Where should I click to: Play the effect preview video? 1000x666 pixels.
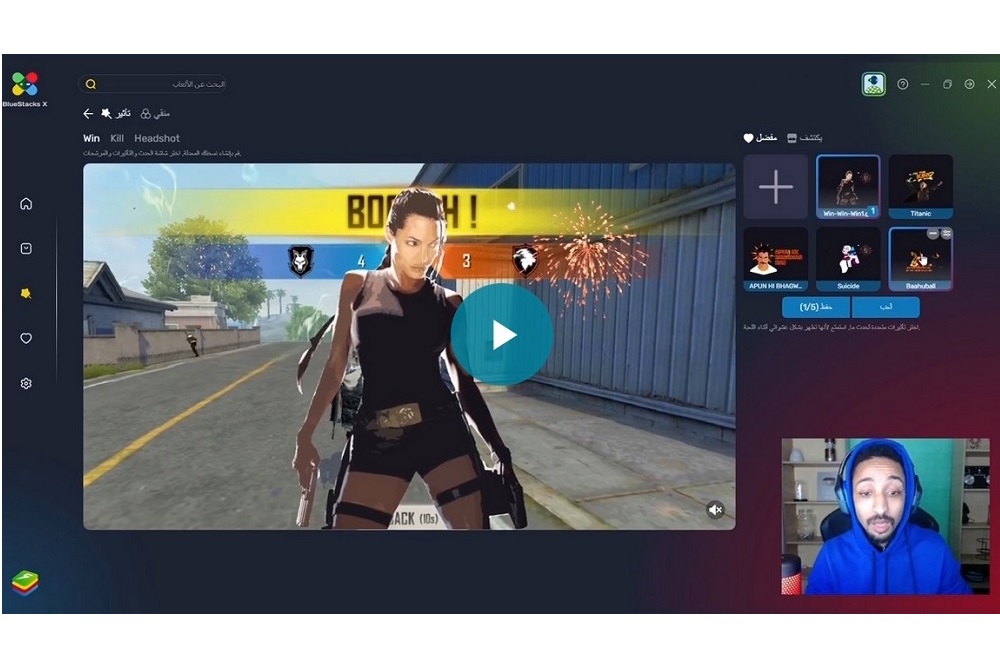click(x=501, y=335)
